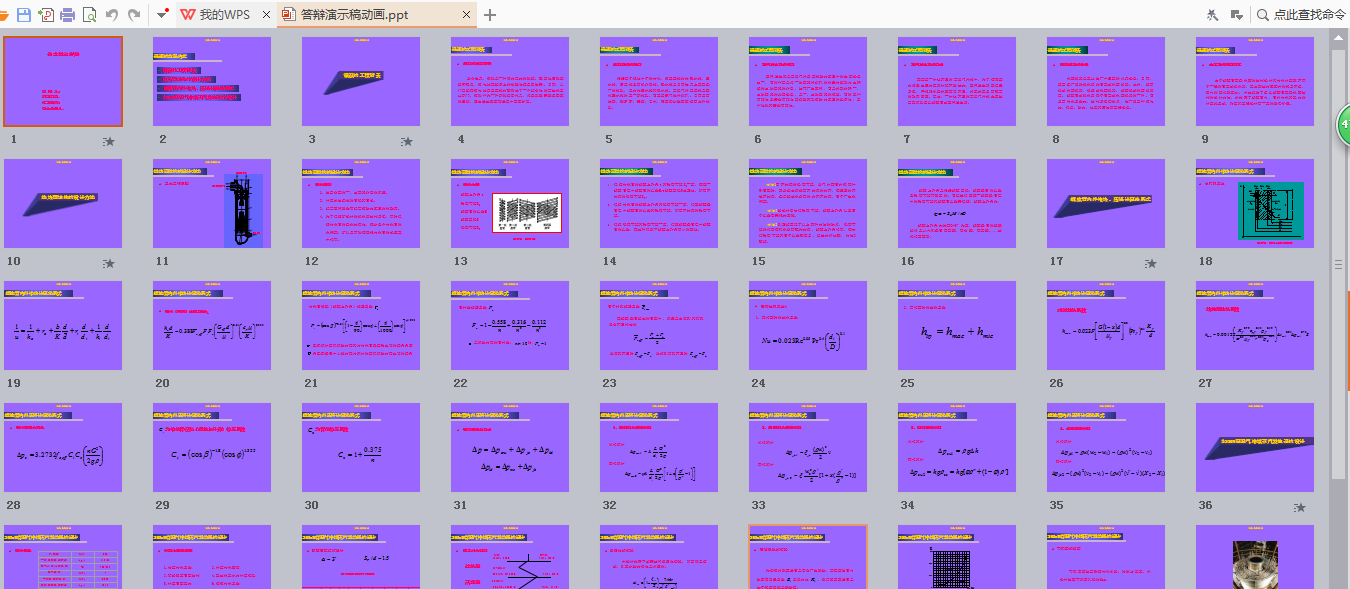This screenshot has height=589, width=1350.
Task: Click the search magnifier icon
Action: point(1263,15)
